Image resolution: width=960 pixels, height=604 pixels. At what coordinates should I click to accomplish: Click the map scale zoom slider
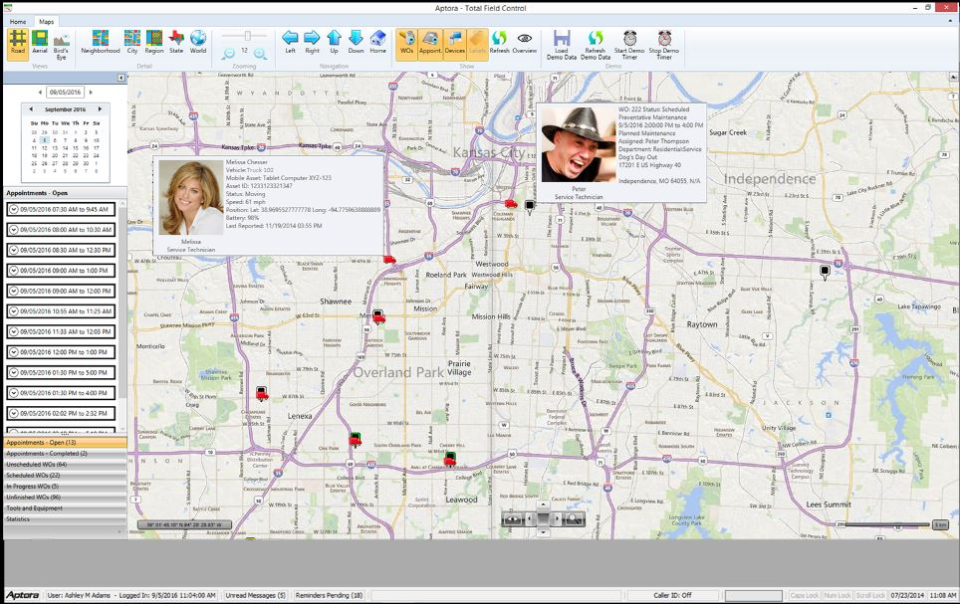coord(887,524)
